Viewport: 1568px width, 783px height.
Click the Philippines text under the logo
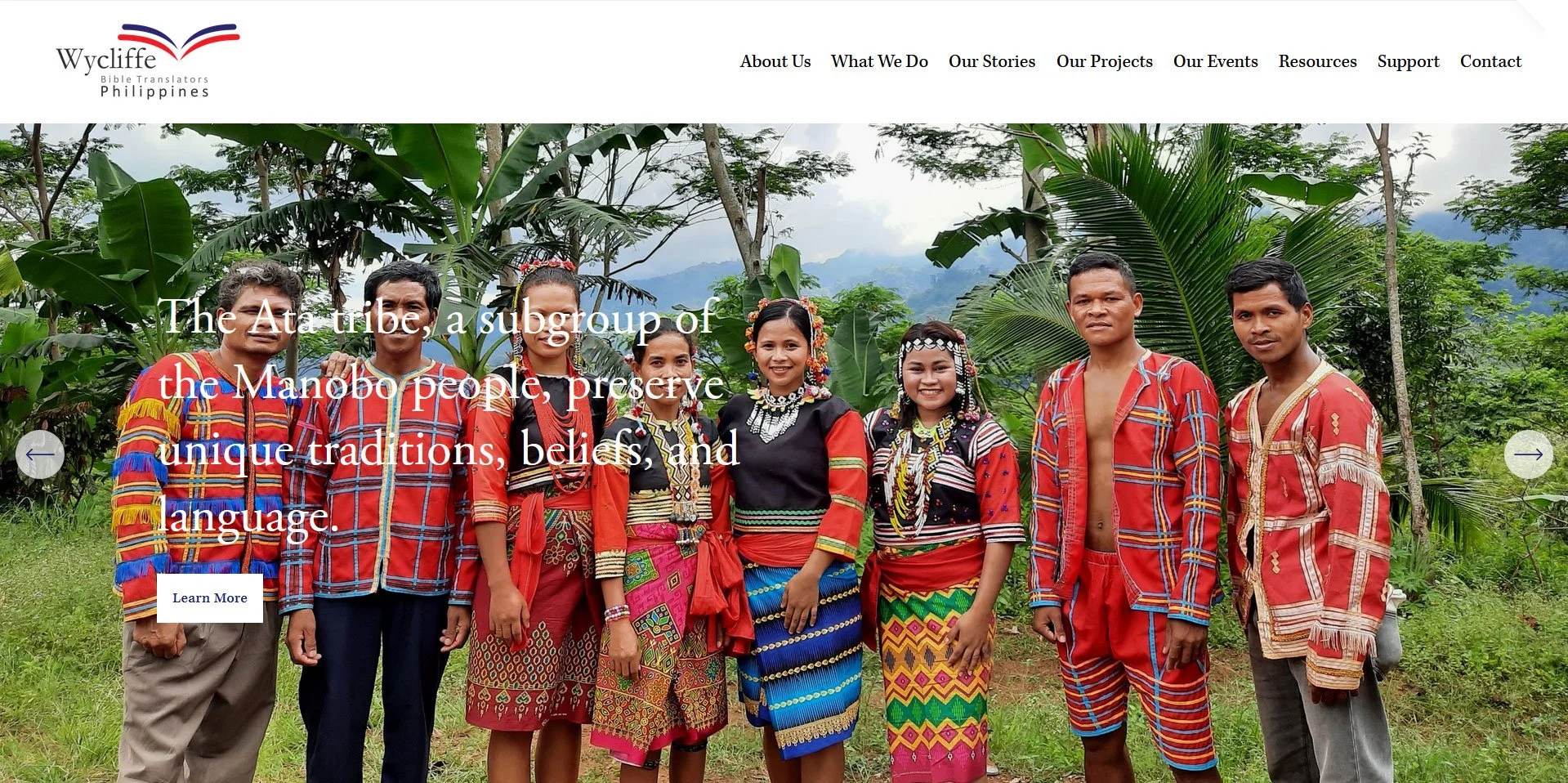[x=154, y=92]
